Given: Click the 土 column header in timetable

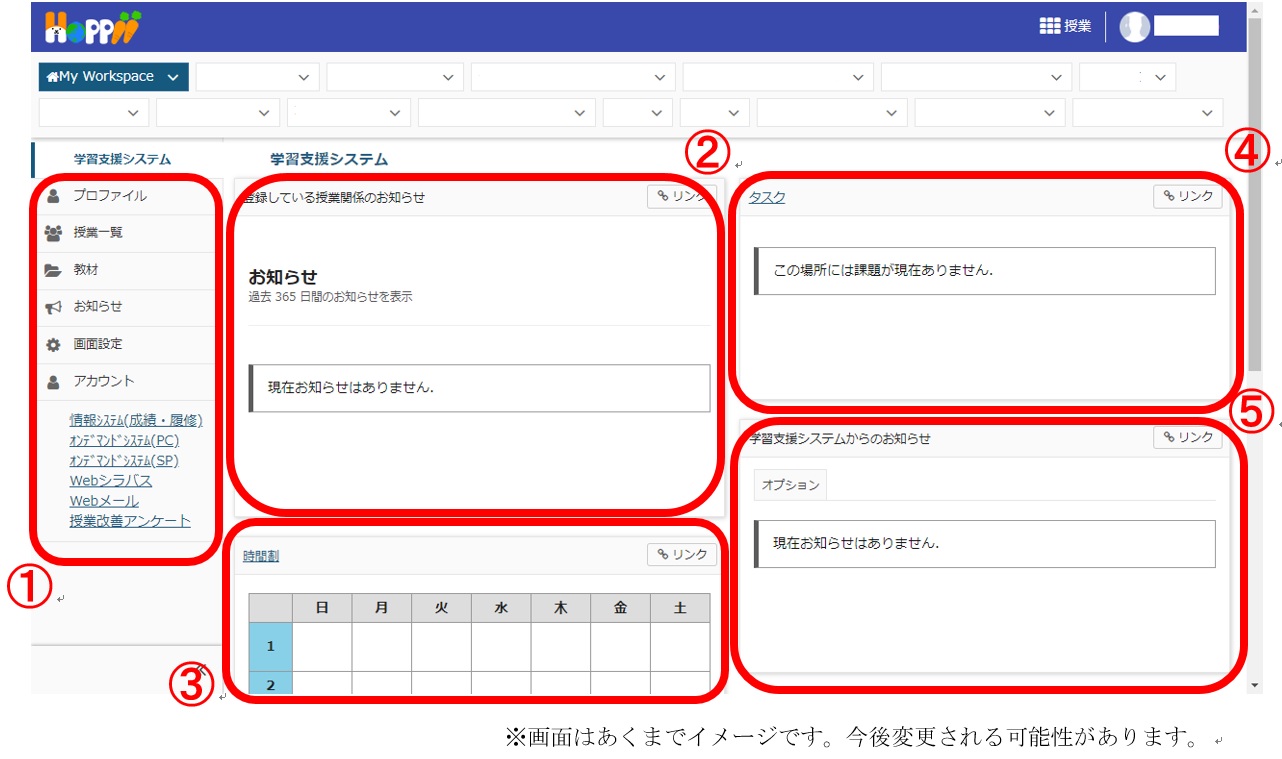Looking at the screenshot, I should point(680,608).
